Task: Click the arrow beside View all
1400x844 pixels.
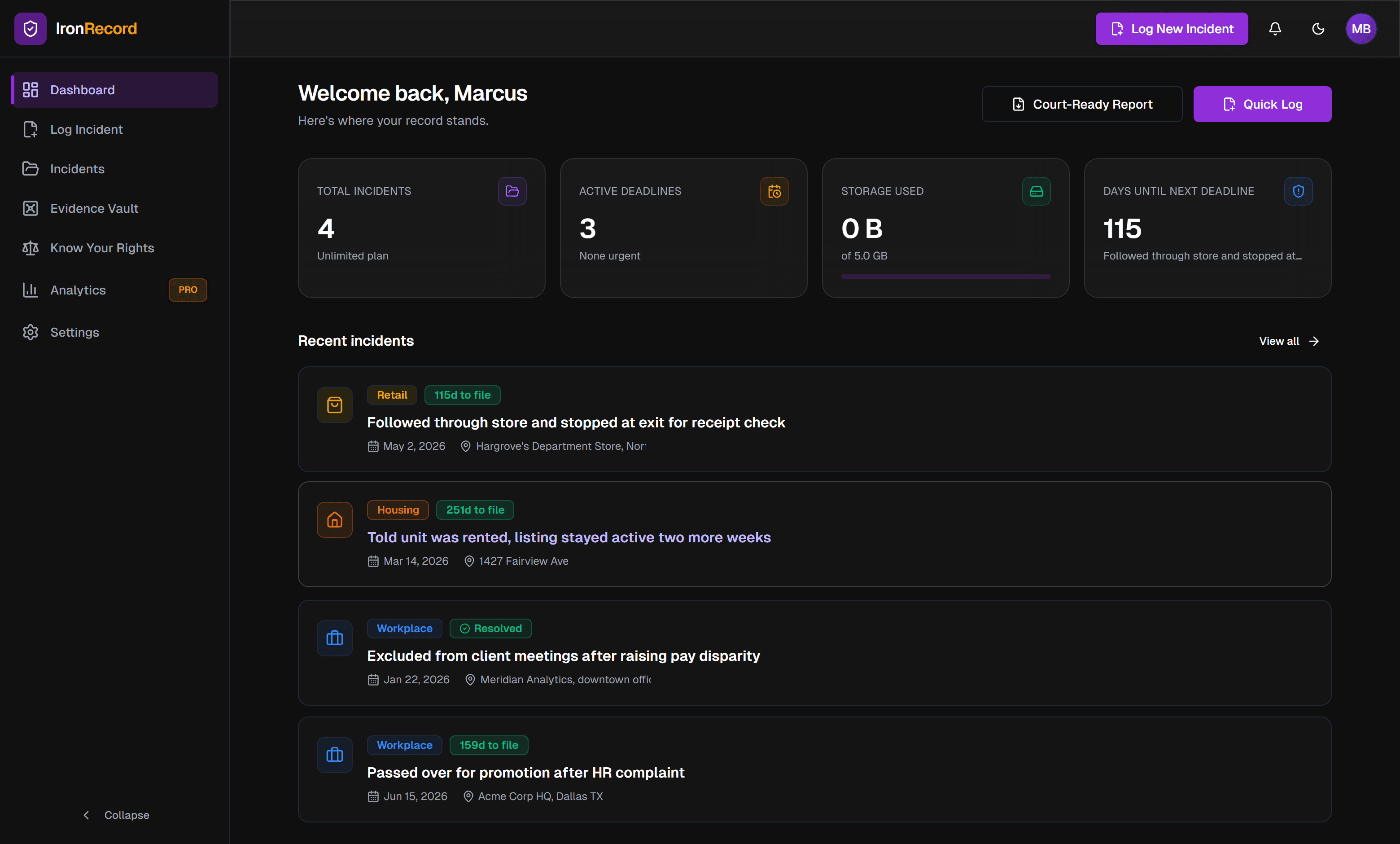Action: click(x=1314, y=341)
